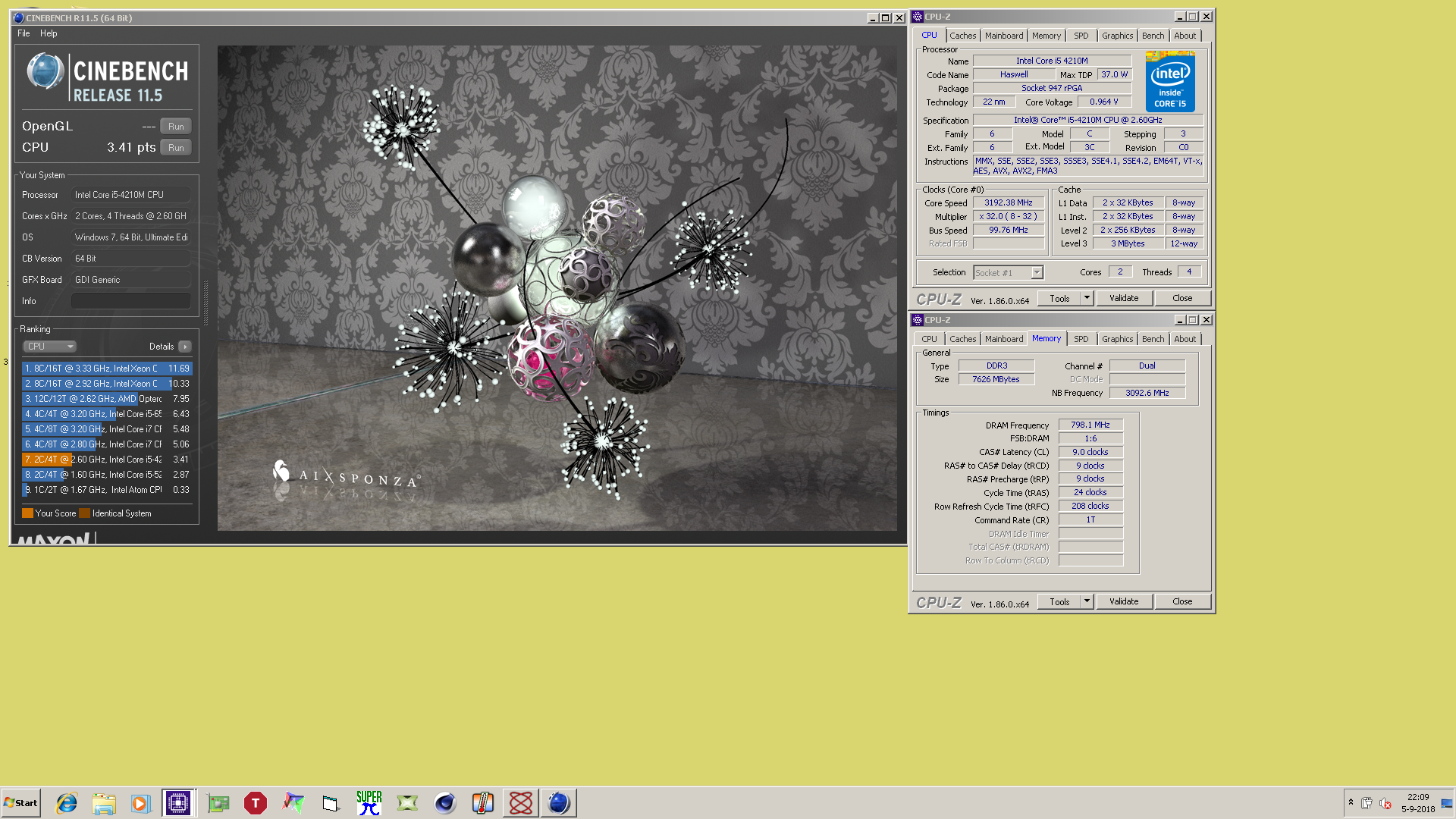Click the brown Identical System legend swatch

pyautogui.click(x=84, y=513)
